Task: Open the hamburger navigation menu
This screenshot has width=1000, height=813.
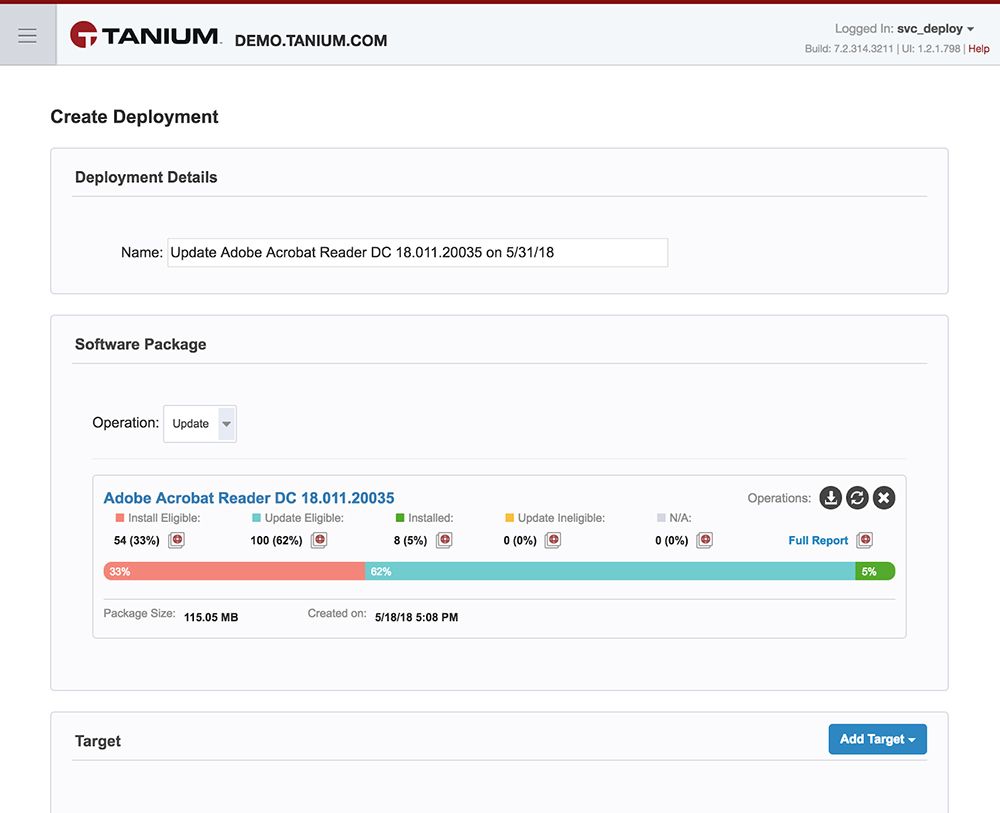Action: click(27, 36)
